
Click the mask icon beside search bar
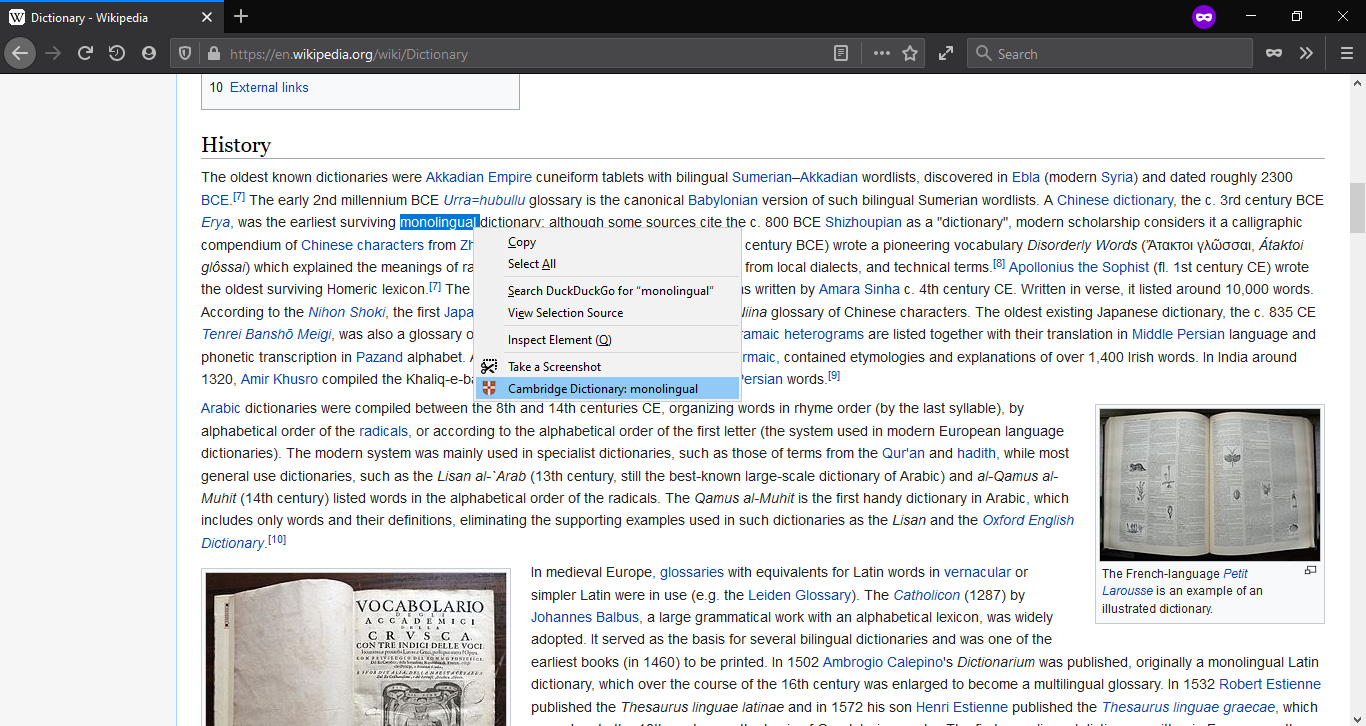coord(1274,54)
